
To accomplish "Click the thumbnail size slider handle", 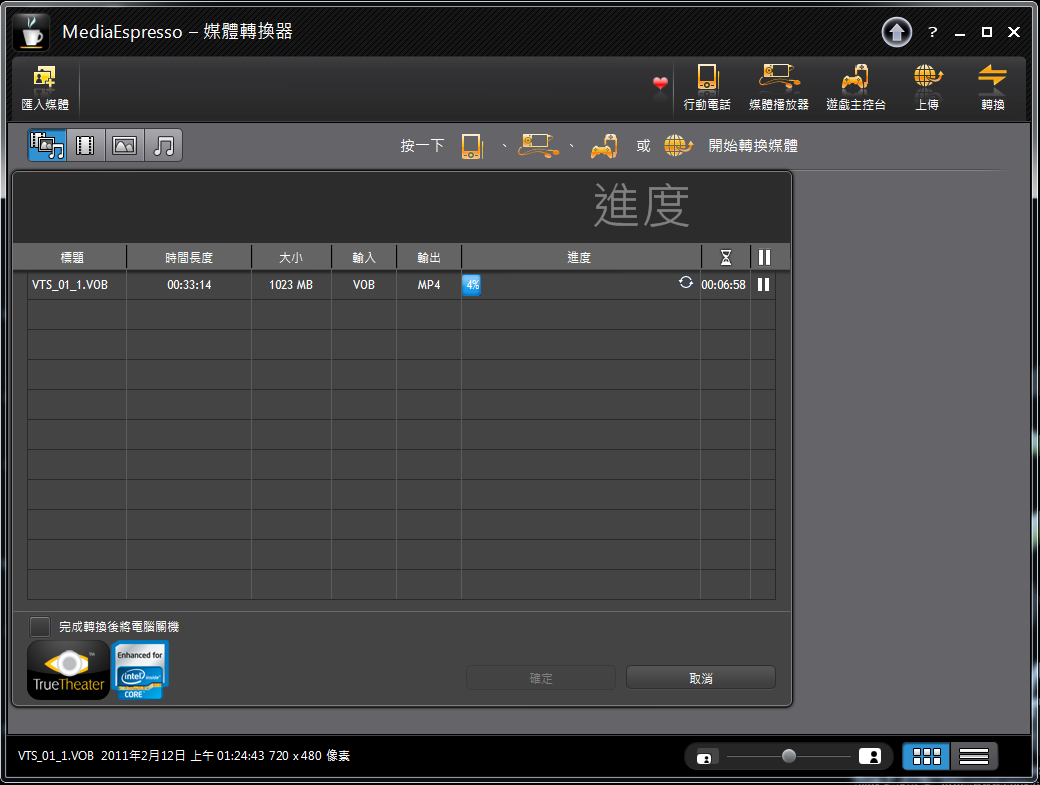I will click(789, 756).
